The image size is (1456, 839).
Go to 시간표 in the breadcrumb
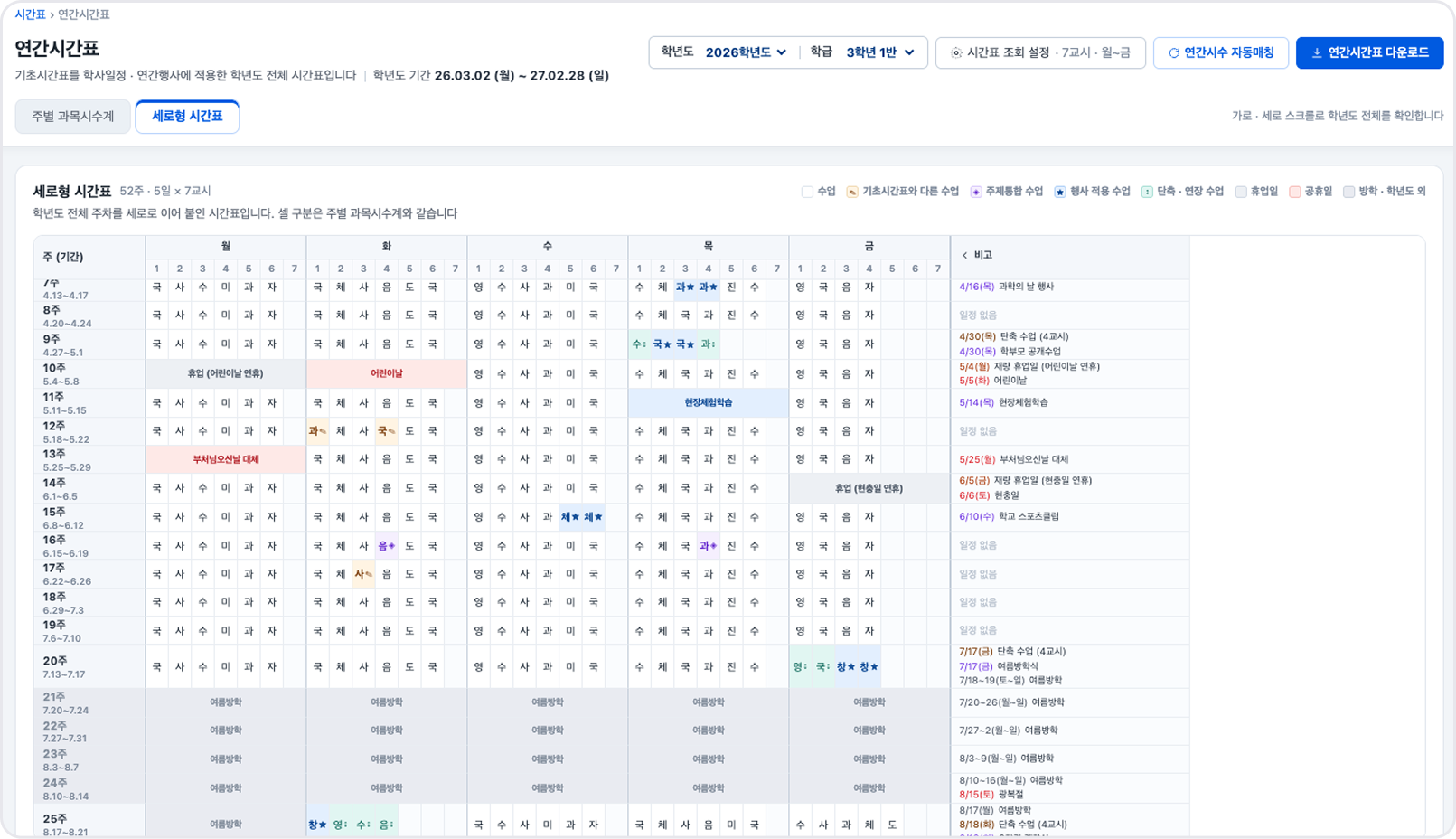click(30, 14)
